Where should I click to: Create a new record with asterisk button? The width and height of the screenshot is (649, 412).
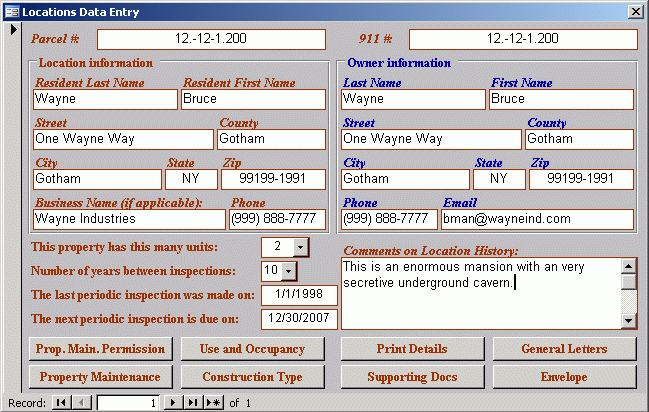tap(214, 402)
